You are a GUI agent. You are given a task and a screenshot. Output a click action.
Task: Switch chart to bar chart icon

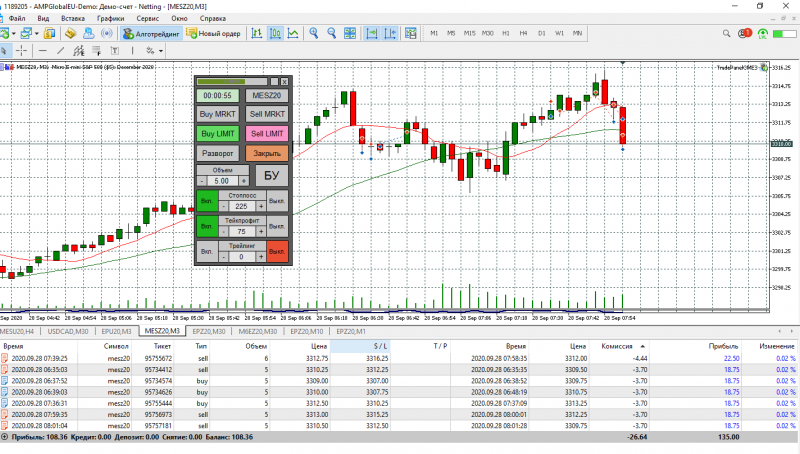tap(257, 33)
